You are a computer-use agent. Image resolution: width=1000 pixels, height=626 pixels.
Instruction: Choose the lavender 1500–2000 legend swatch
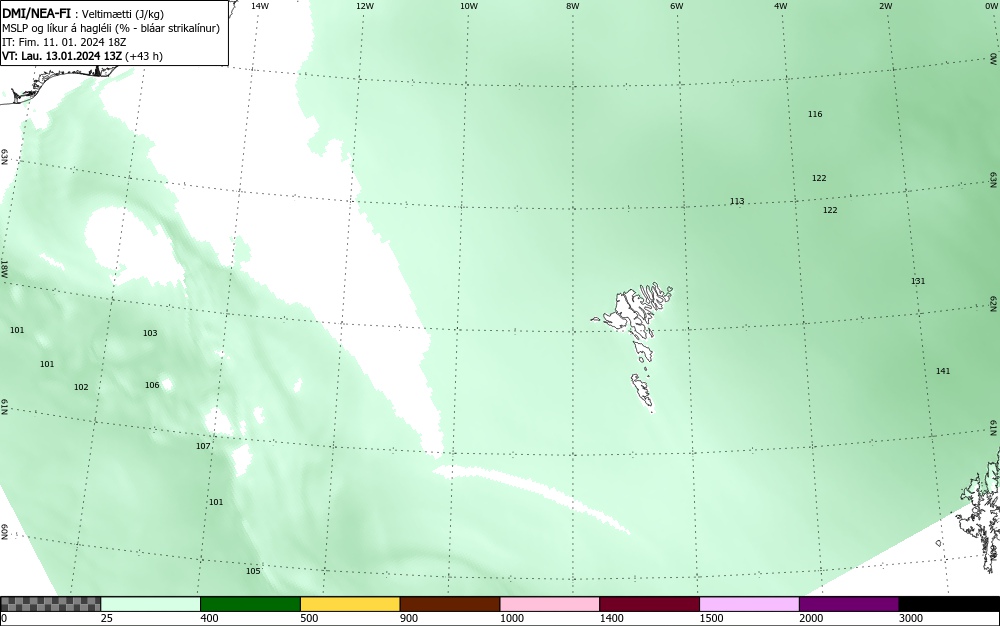coord(749,604)
